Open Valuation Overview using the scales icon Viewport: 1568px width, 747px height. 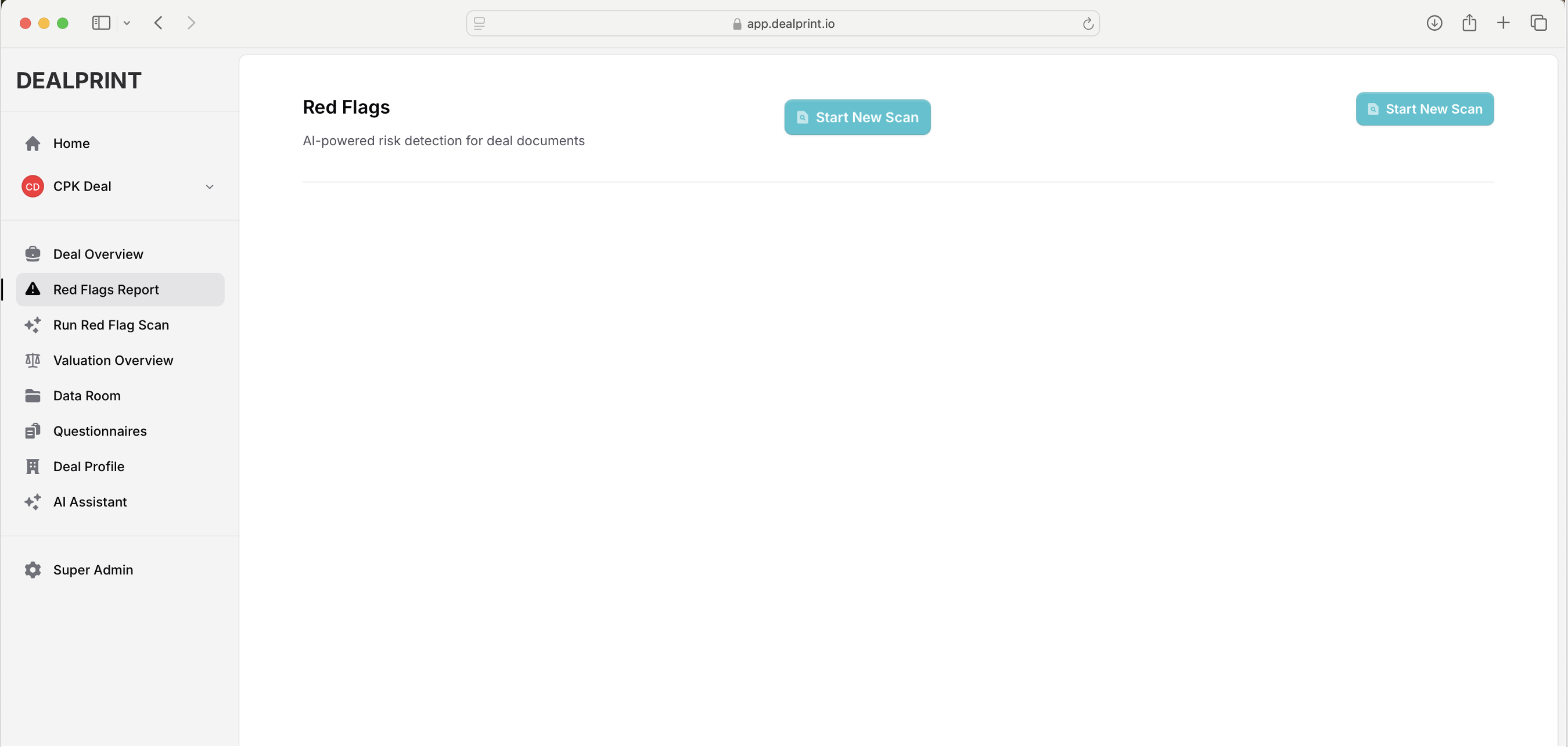pos(33,360)
